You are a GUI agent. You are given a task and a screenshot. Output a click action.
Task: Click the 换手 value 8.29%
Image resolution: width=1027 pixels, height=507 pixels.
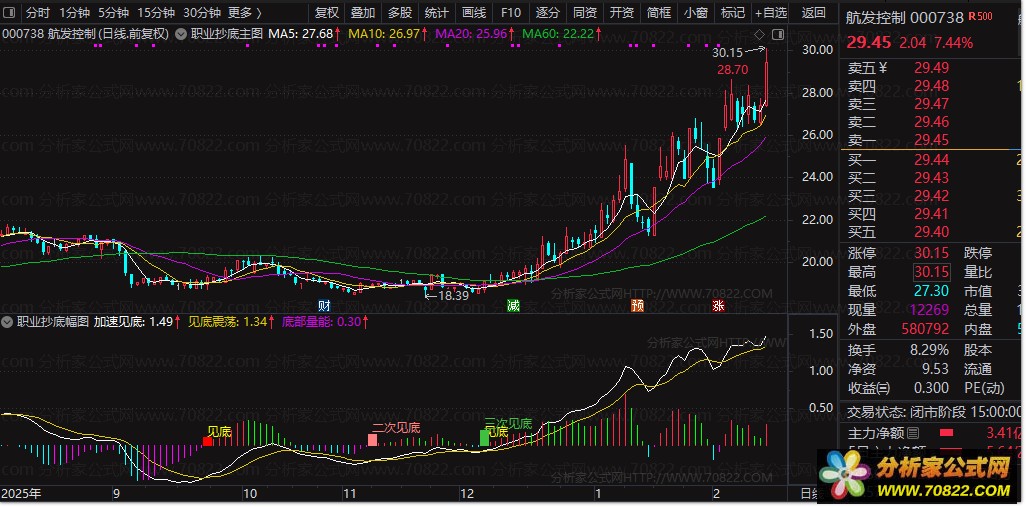(929, 350)
